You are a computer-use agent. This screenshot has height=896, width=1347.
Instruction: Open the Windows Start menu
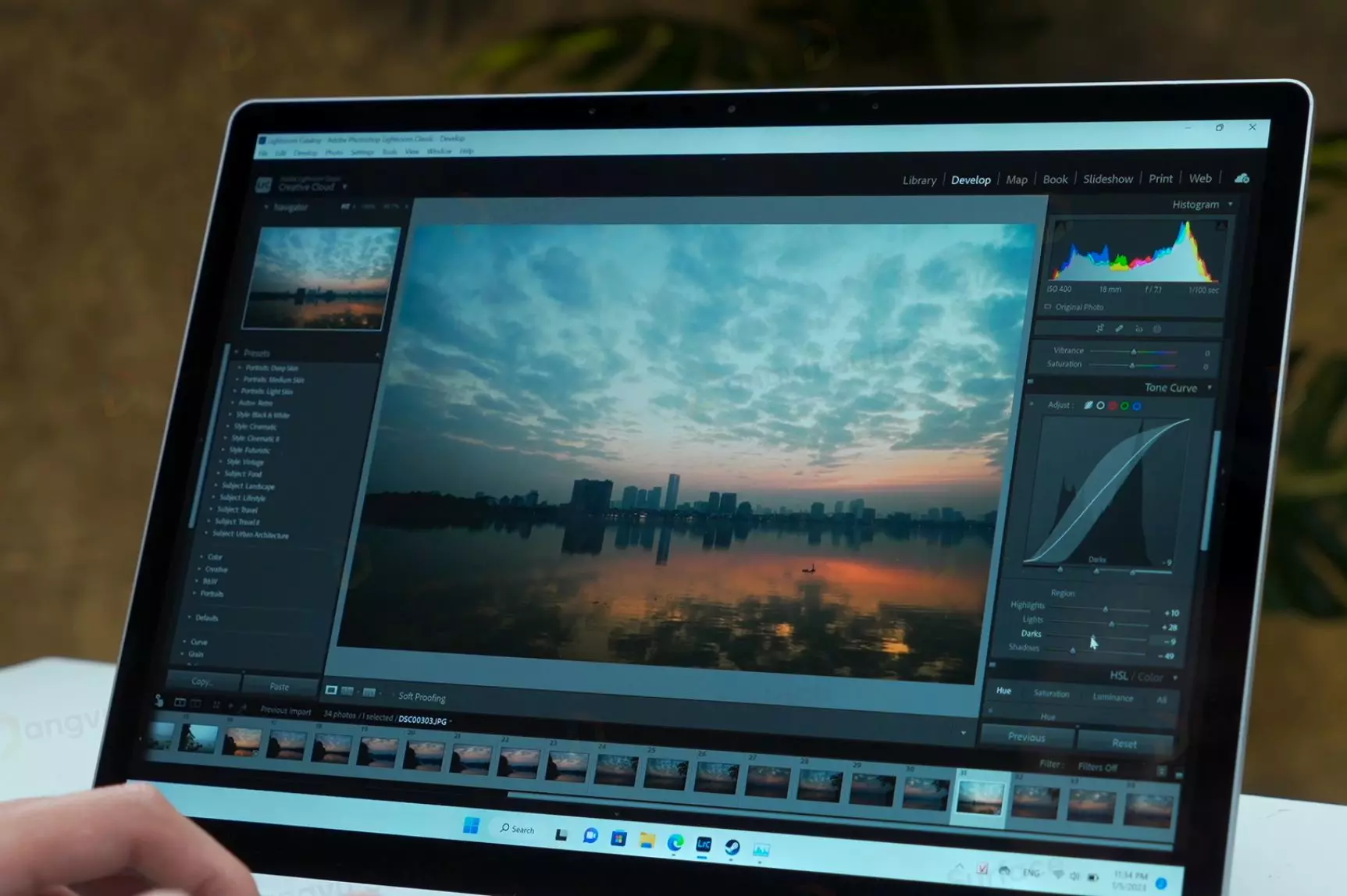(x=471, y=825)
